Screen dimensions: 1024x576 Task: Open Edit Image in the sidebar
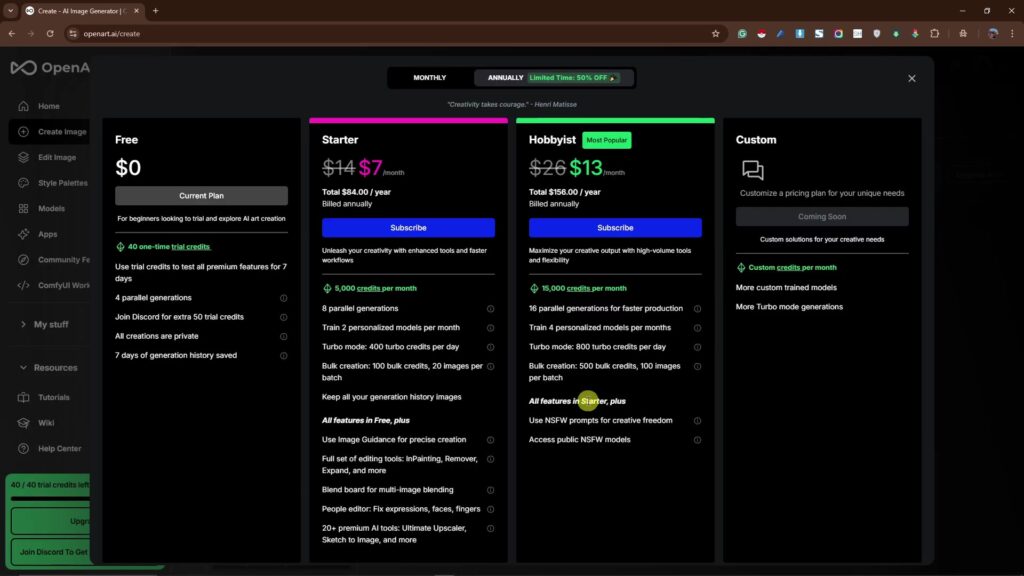coord(51,157)
